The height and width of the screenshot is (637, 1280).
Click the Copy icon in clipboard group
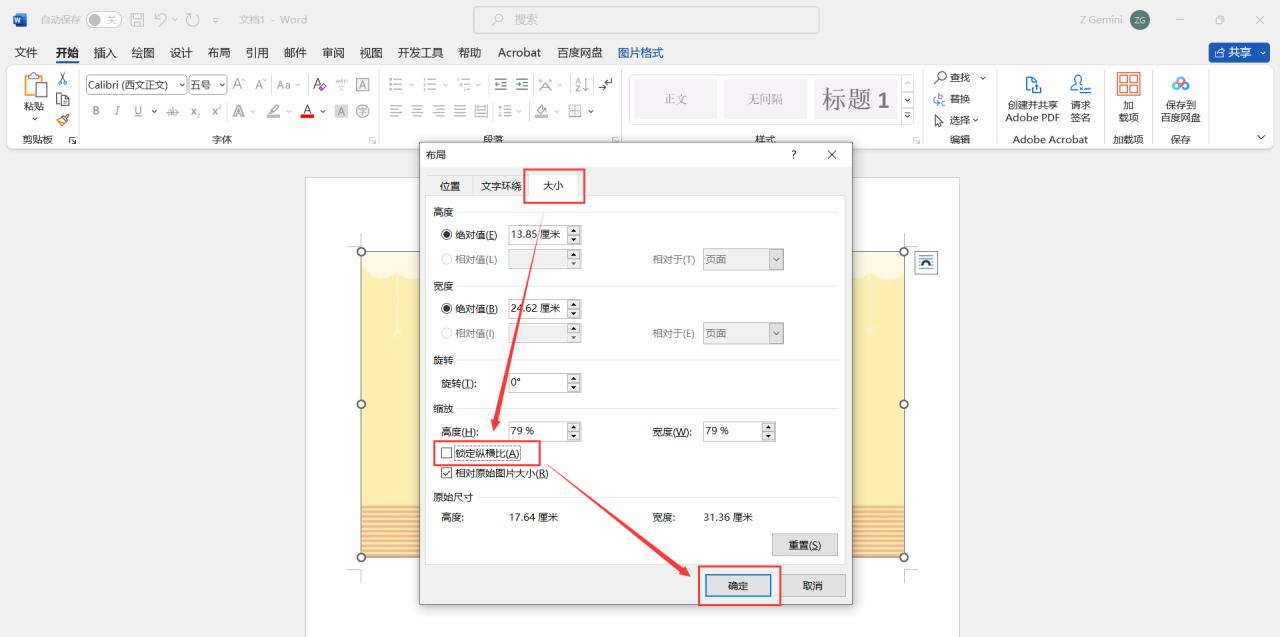click(x=62, y=99)
